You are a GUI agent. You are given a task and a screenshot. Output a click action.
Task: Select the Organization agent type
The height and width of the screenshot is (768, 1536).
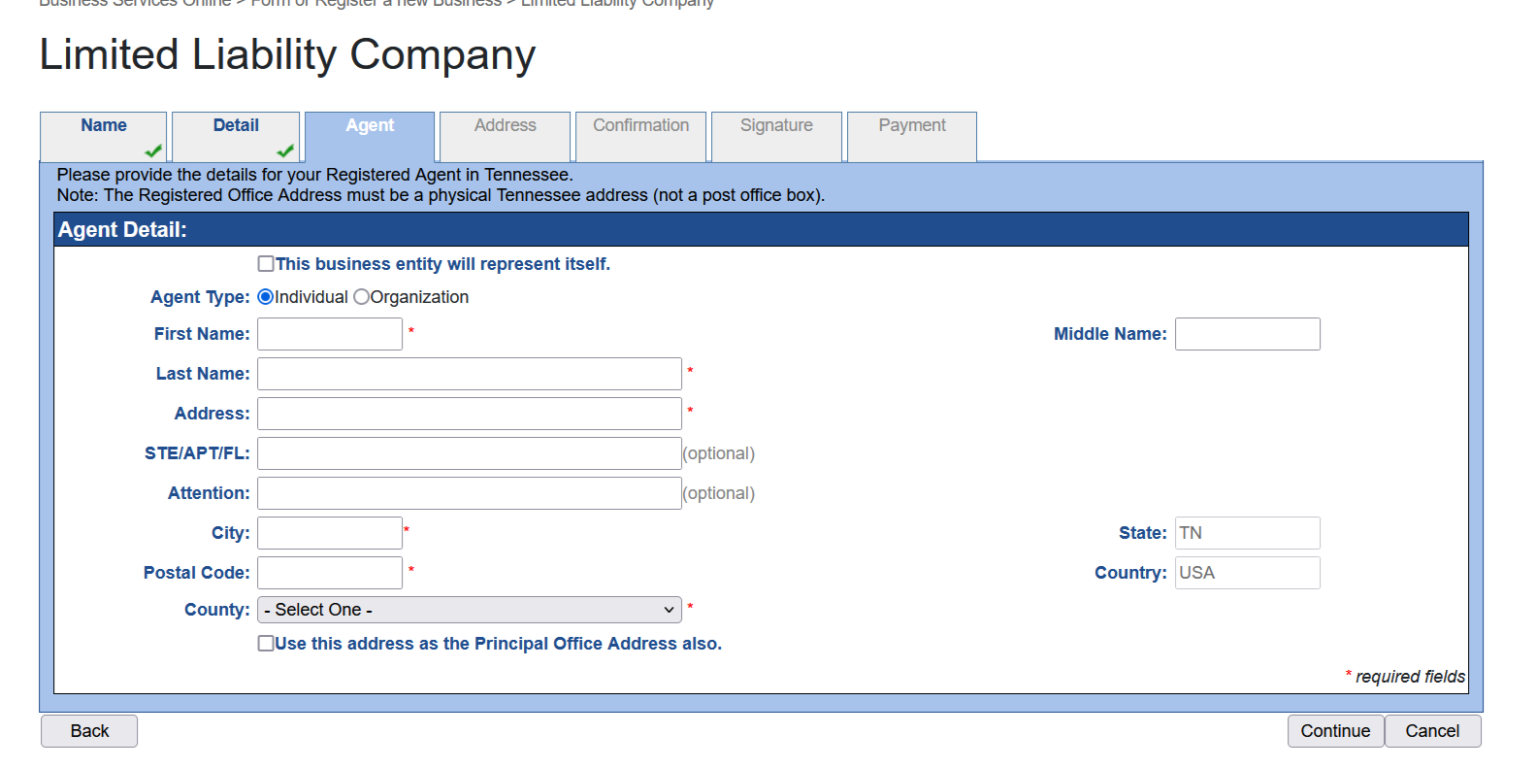362,296
